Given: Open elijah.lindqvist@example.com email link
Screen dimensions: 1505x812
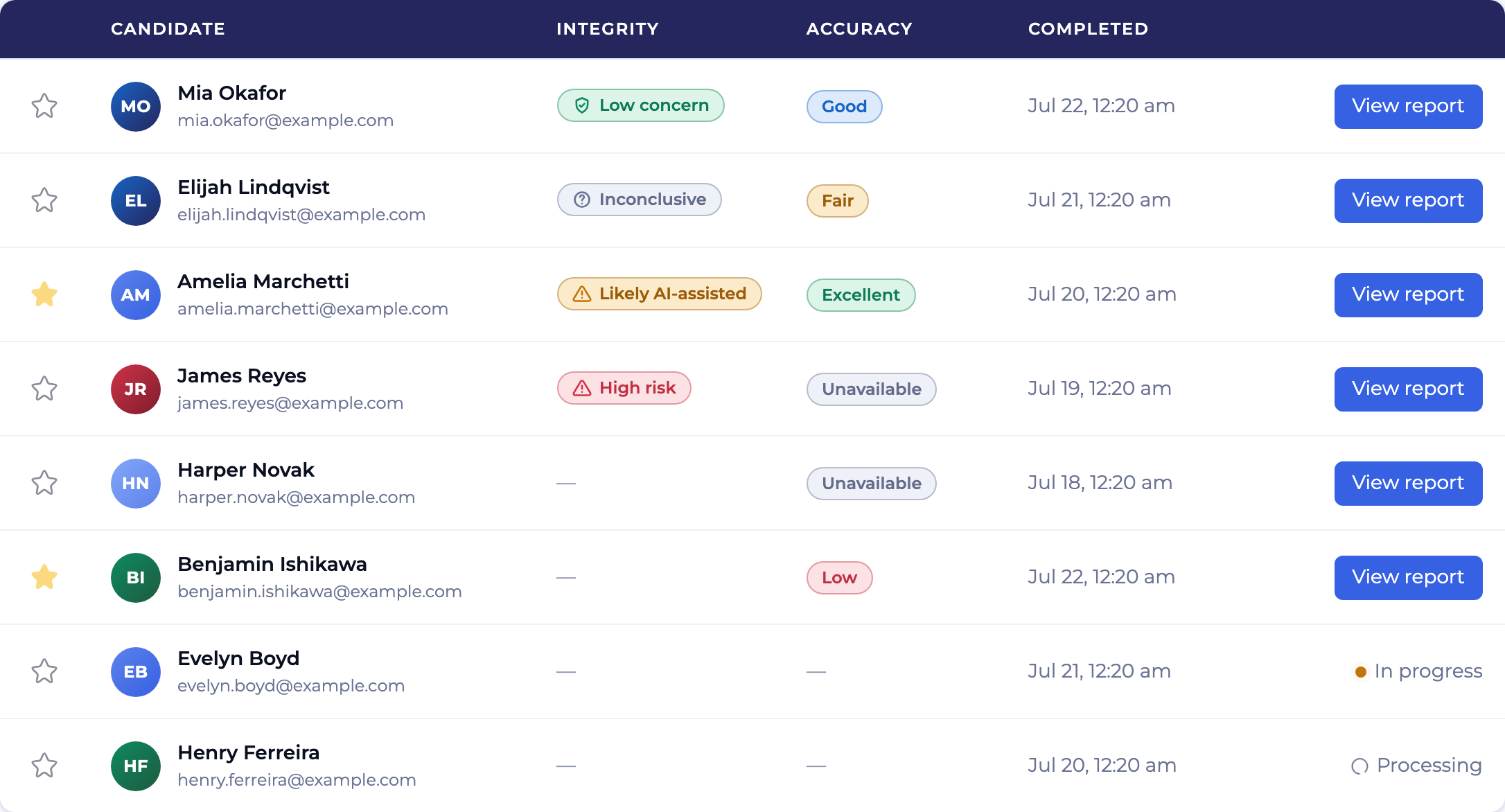Looking at the screenshot, I should [x=301, y=215].
